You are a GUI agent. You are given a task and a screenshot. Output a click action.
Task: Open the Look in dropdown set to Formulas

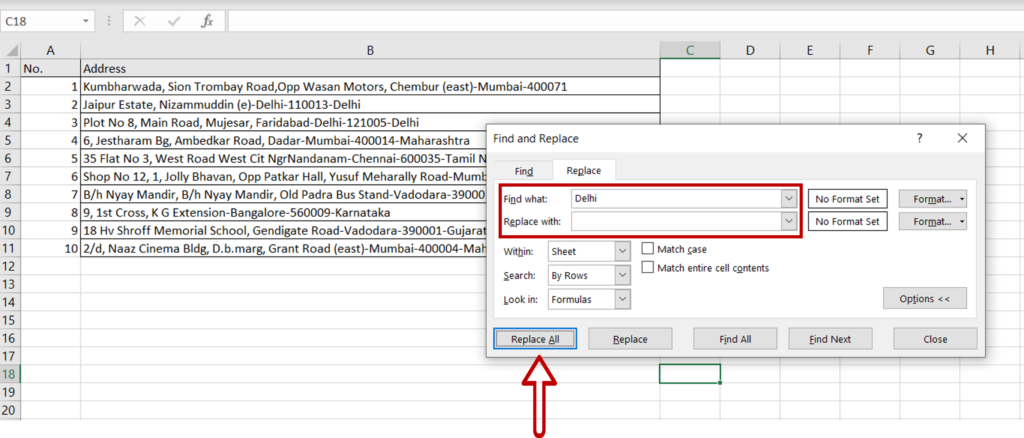click(589, 300)
